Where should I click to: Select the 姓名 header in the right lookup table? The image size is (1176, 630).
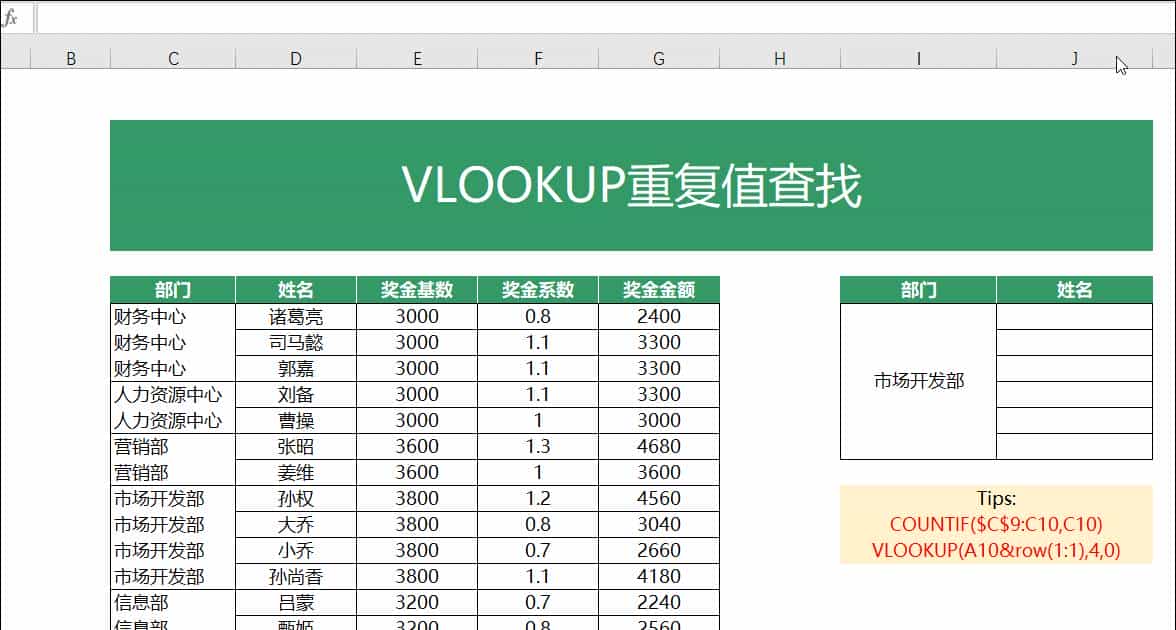[x=1073, y=289]
